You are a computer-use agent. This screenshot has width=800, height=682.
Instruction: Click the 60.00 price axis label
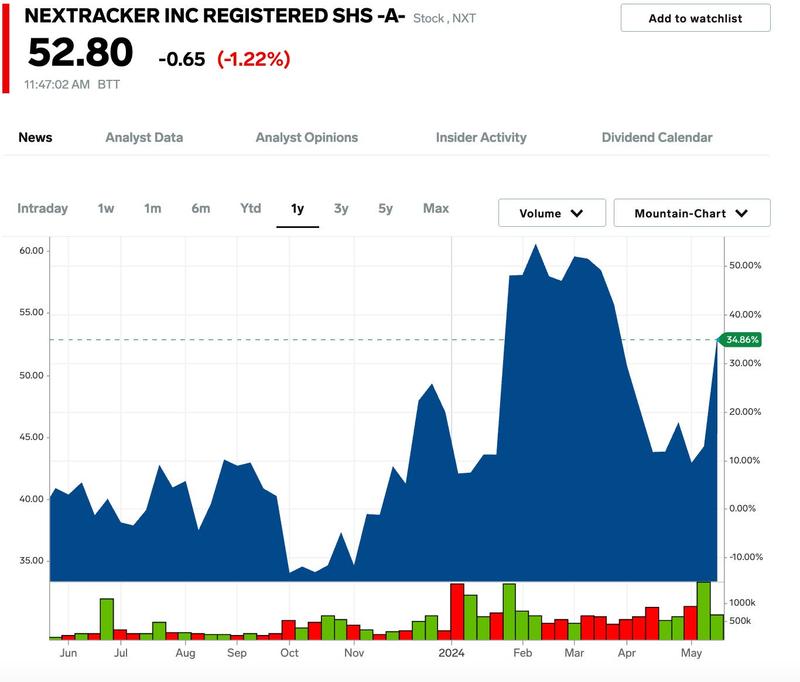(32, 250)
